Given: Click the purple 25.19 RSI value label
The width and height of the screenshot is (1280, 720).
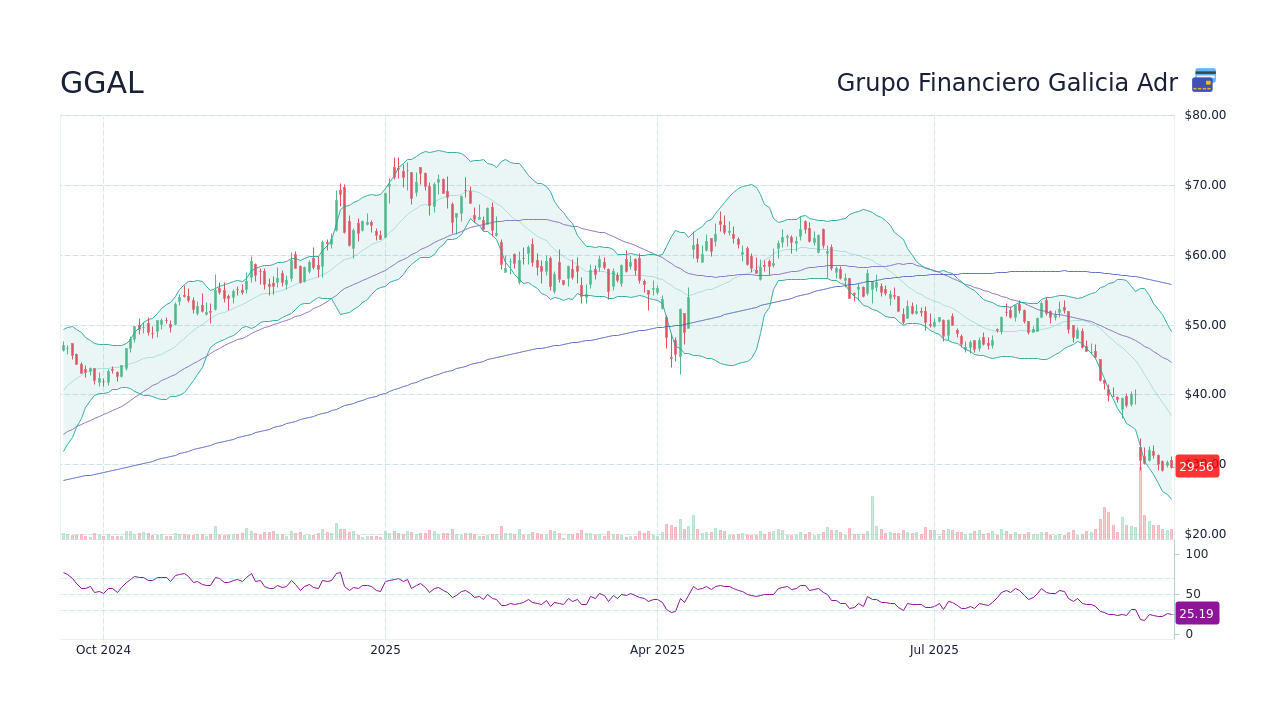Looking at the screenshot, I should click(1196, 614).
